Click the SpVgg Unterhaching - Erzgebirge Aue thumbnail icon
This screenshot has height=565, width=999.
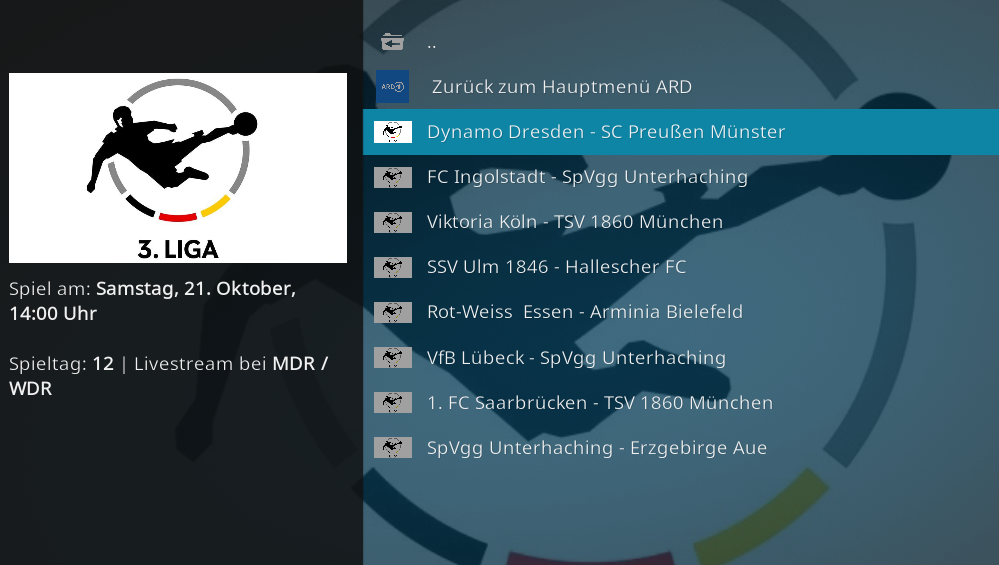coord(392,448)
